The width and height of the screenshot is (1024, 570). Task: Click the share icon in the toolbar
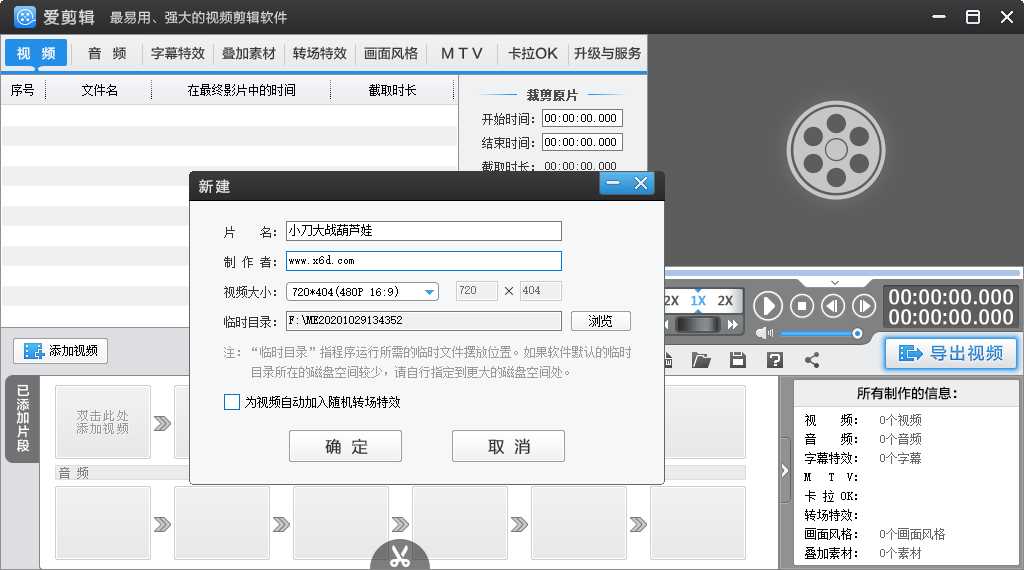click(x=811, y=360)
